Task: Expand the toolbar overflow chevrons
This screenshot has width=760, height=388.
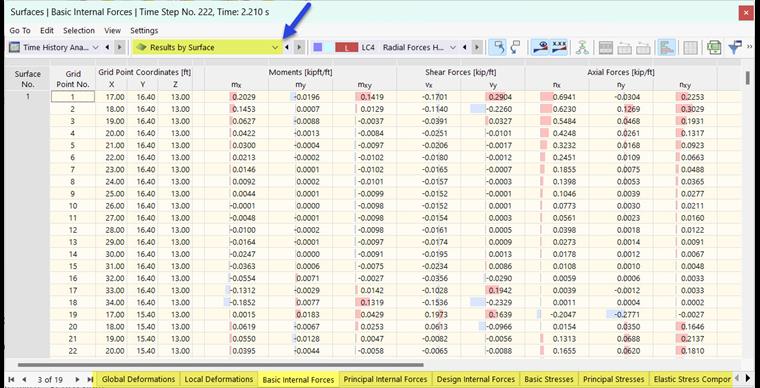Action: pos(749,47)
